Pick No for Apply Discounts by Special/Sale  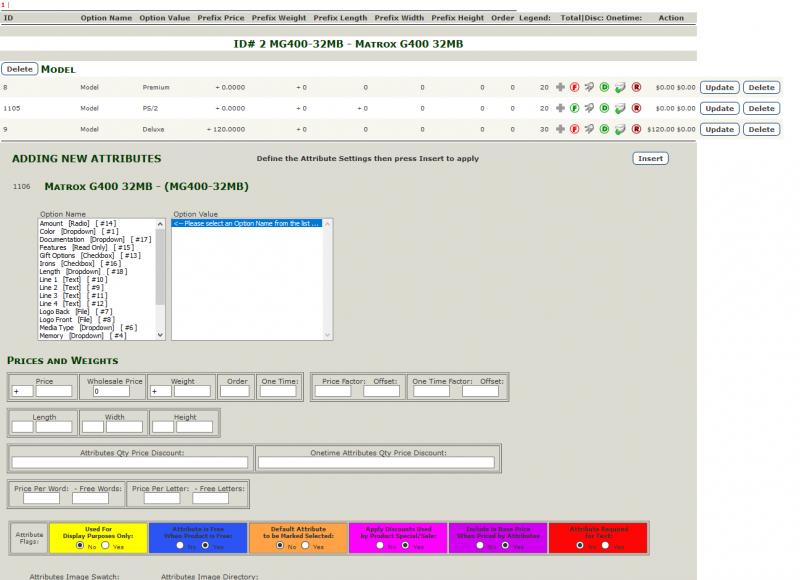(x=380, y=545)
